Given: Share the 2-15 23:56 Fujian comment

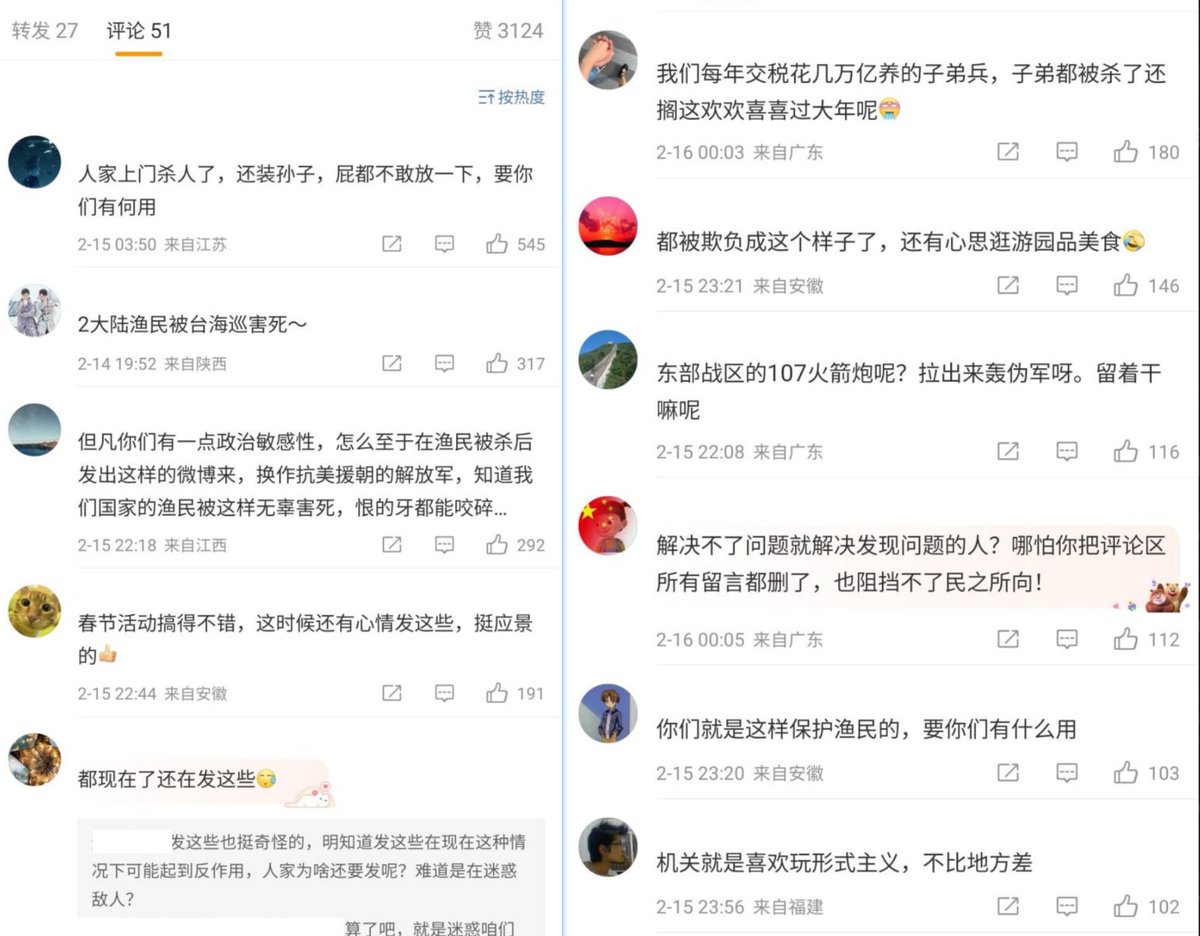Looking at the screenshot, I should click(1008, 907).
